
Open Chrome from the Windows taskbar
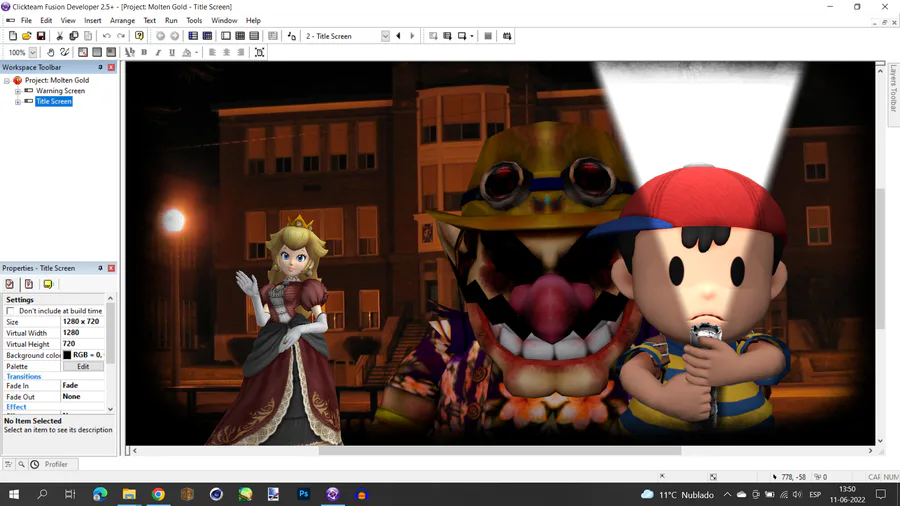click(158, 494)
